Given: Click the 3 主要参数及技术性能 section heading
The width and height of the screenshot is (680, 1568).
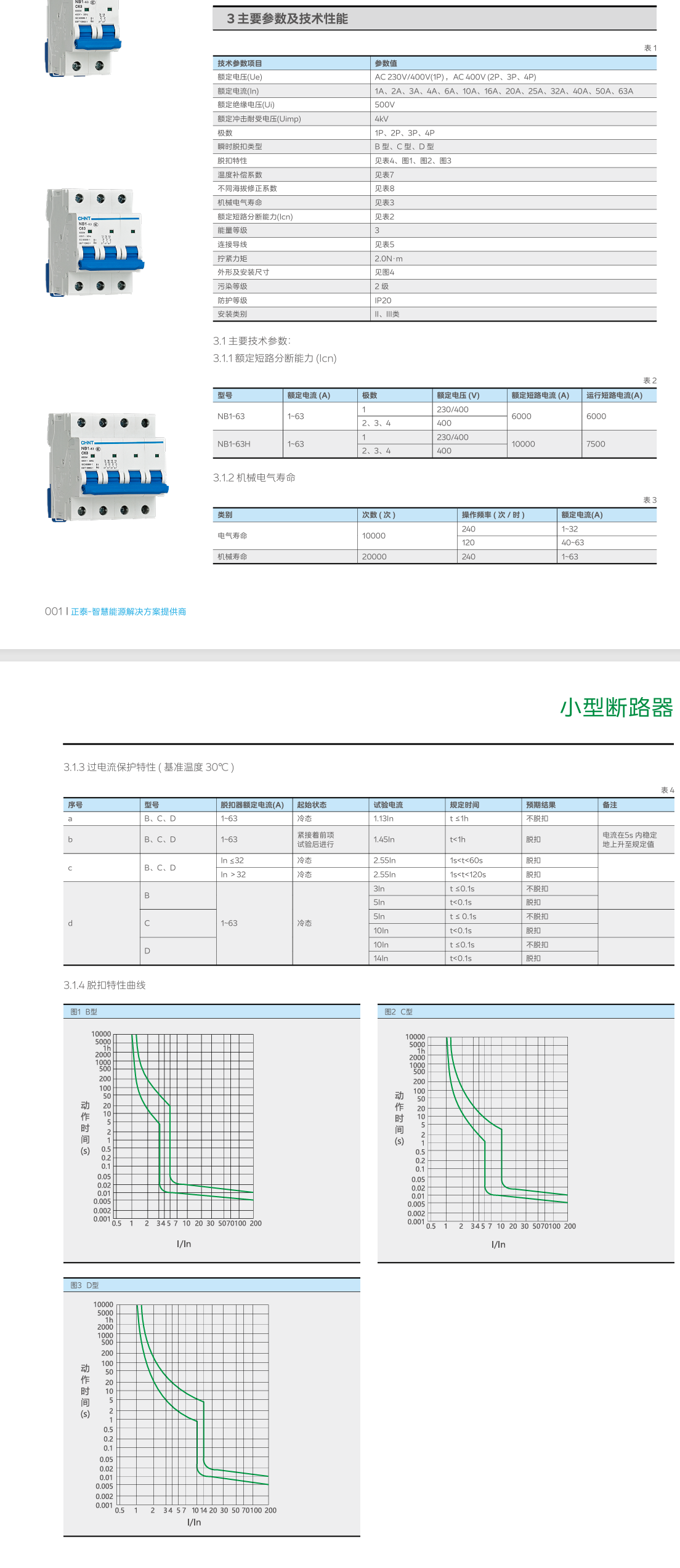Looking at the screenshot, I should pos(287,19).
